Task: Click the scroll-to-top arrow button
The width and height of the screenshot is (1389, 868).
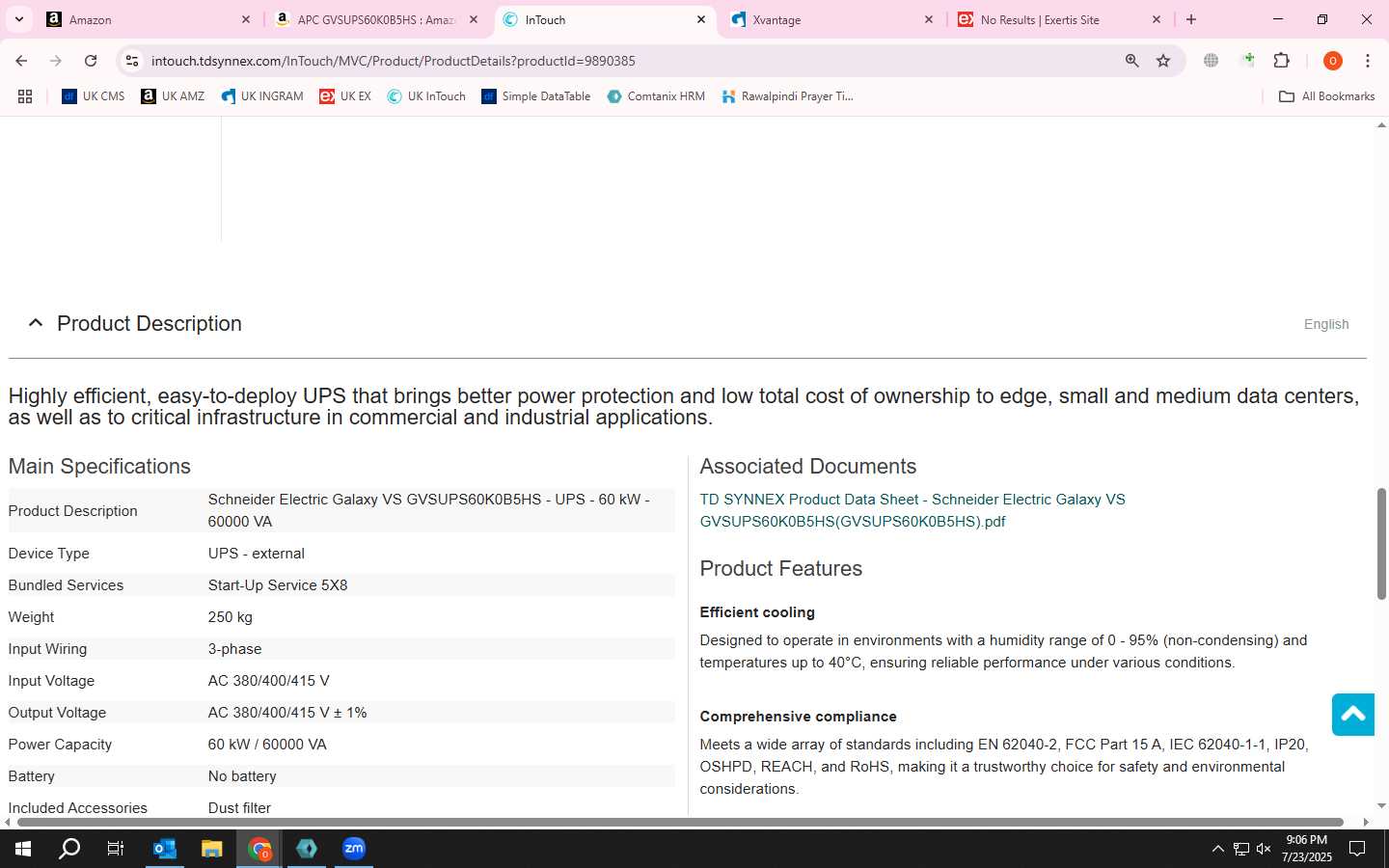Action: coord(1352,714)
